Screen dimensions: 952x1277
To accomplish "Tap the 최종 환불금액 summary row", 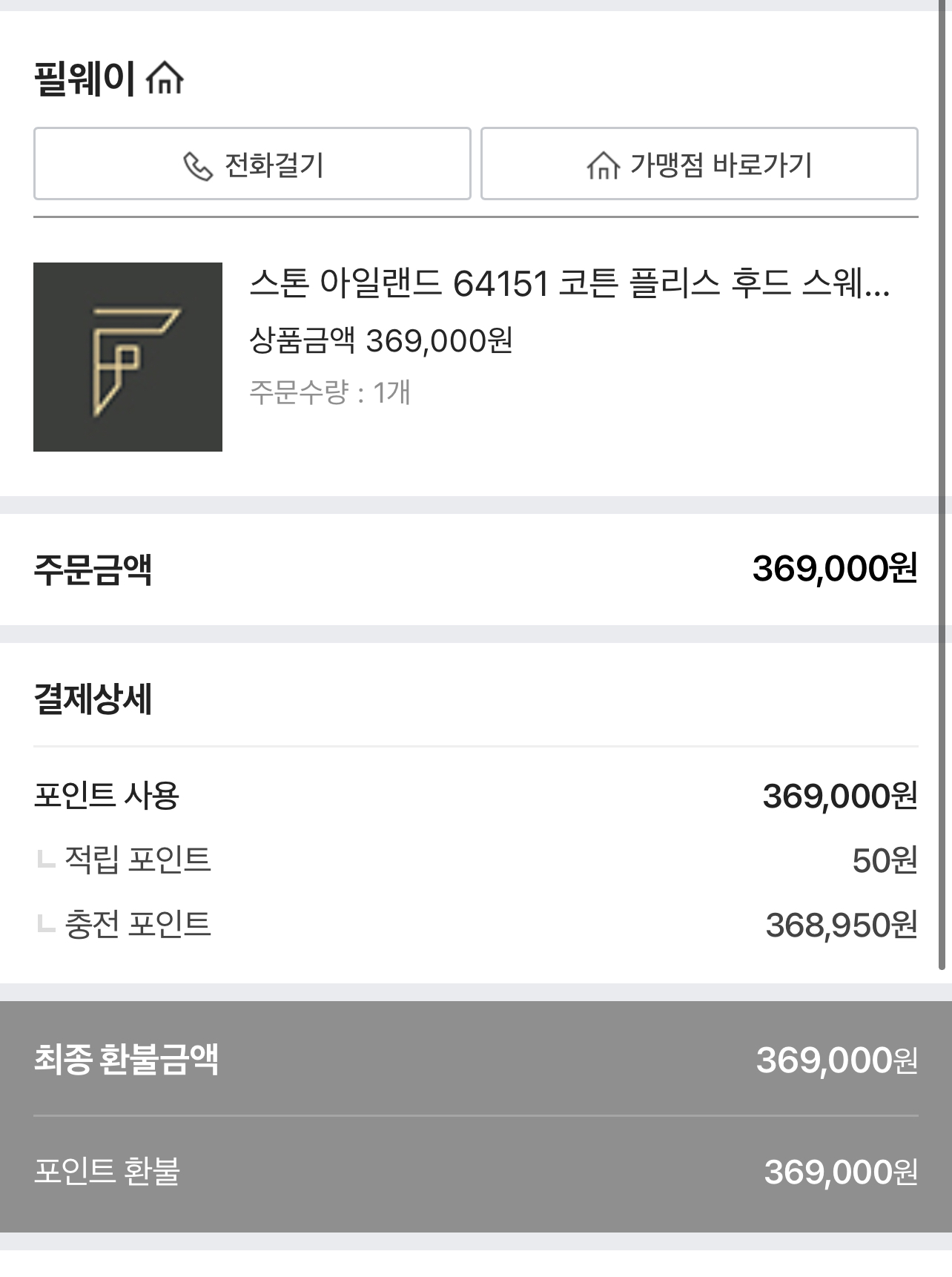I will tap(476, 1060).
